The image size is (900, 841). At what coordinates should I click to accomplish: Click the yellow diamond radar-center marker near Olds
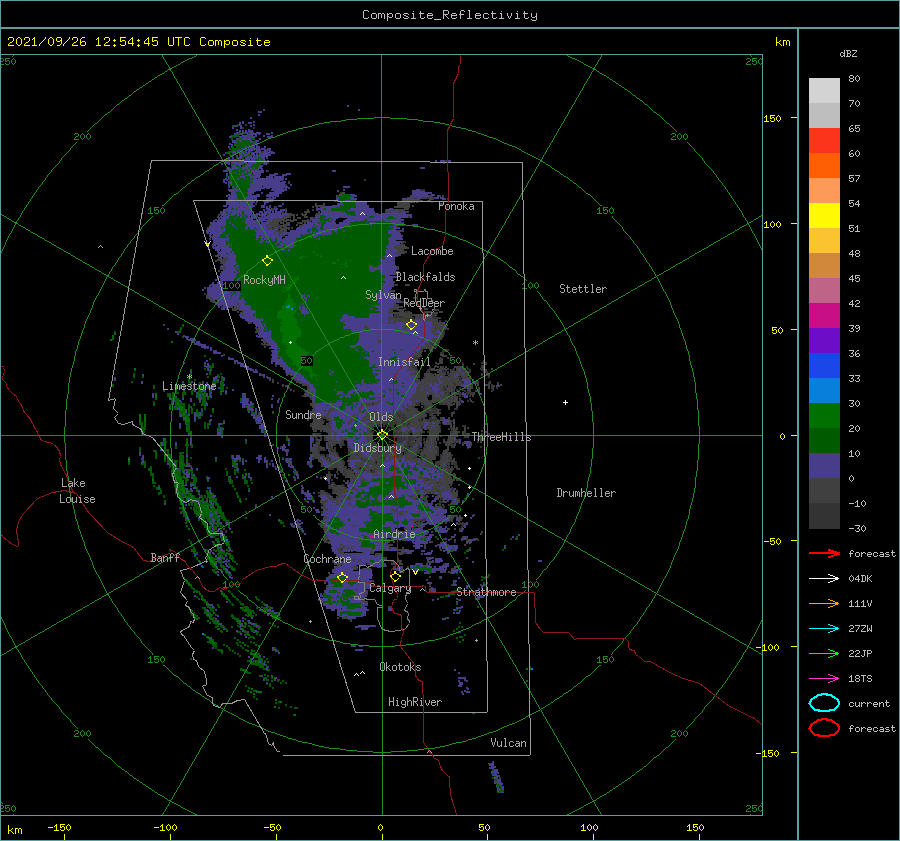click(382, 435)
